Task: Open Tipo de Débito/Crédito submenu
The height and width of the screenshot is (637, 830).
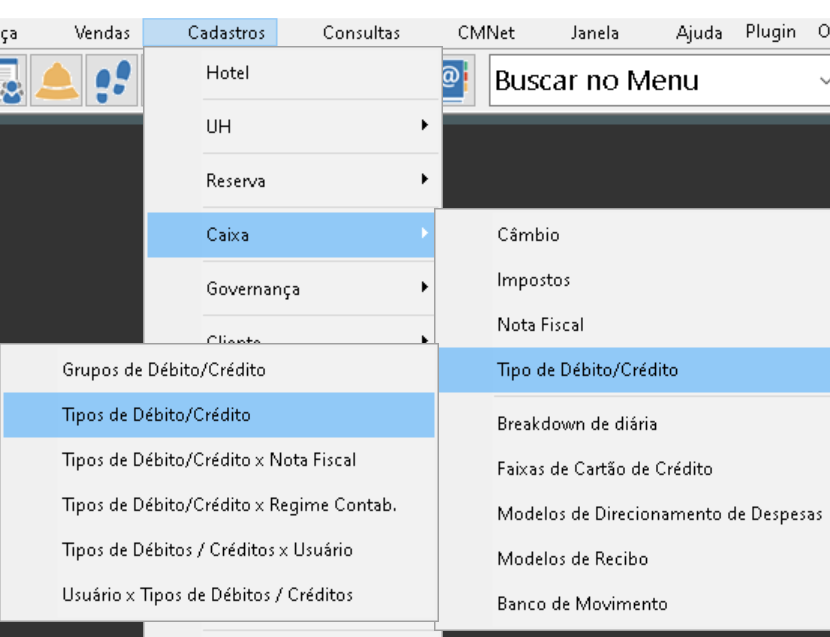Action: point(634,370)
